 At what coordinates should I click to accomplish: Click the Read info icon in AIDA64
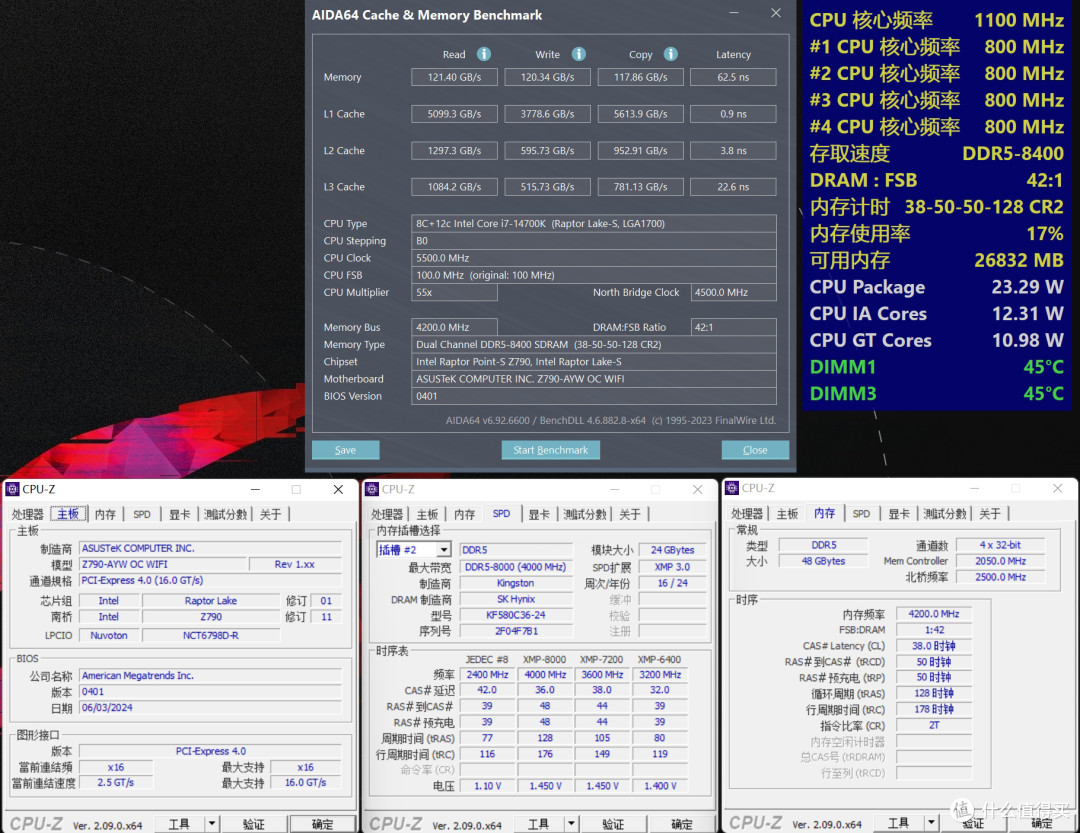point(484,54)
